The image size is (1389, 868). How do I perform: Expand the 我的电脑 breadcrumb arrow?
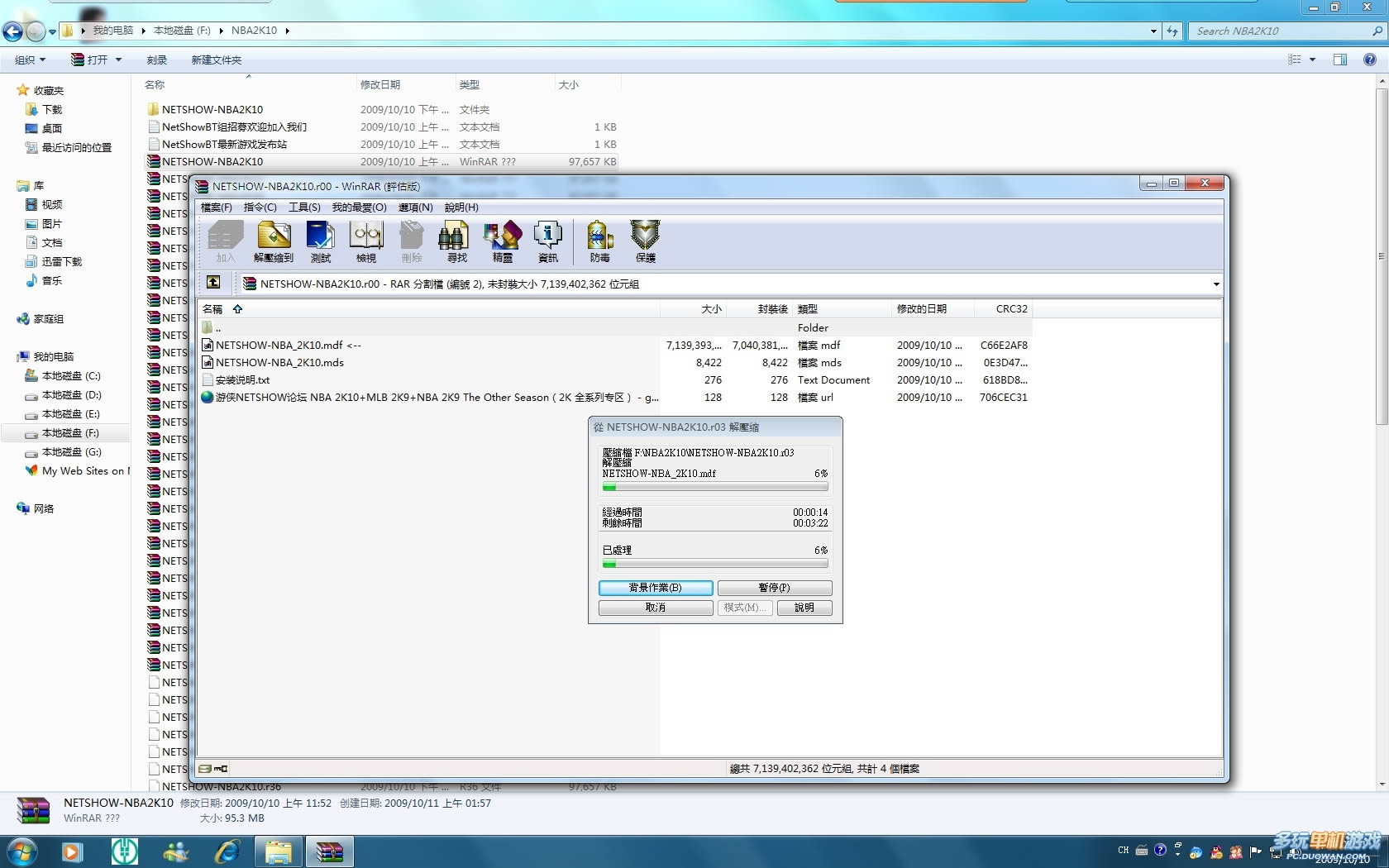143,31
